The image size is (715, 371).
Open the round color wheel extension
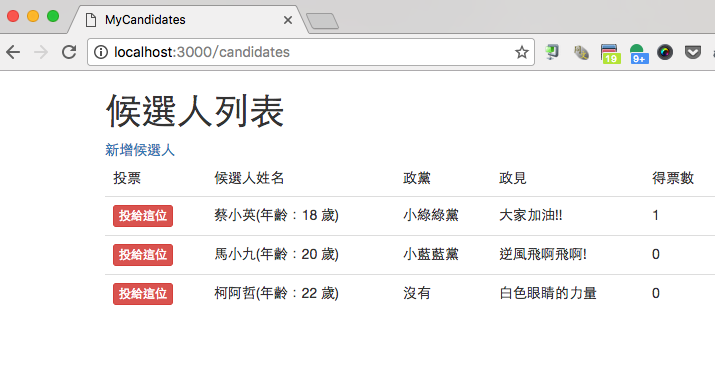(x=665, y=52)
